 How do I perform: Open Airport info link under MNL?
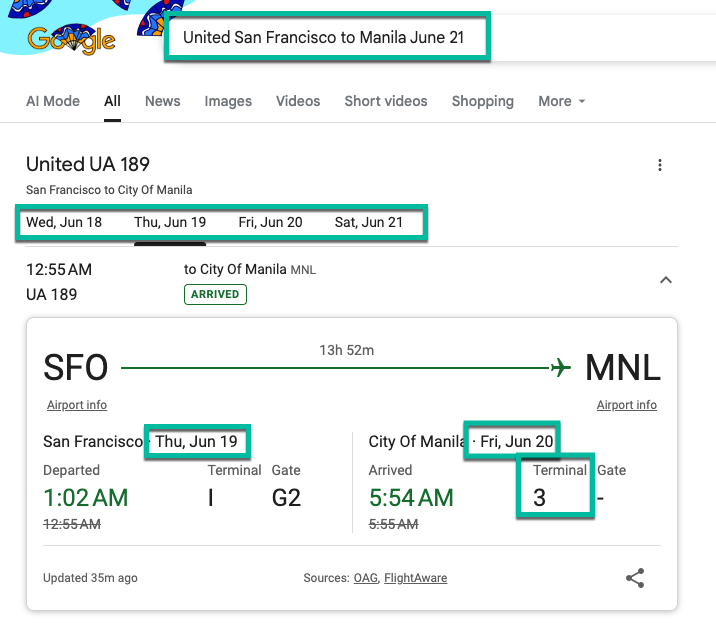pos(626,405)
